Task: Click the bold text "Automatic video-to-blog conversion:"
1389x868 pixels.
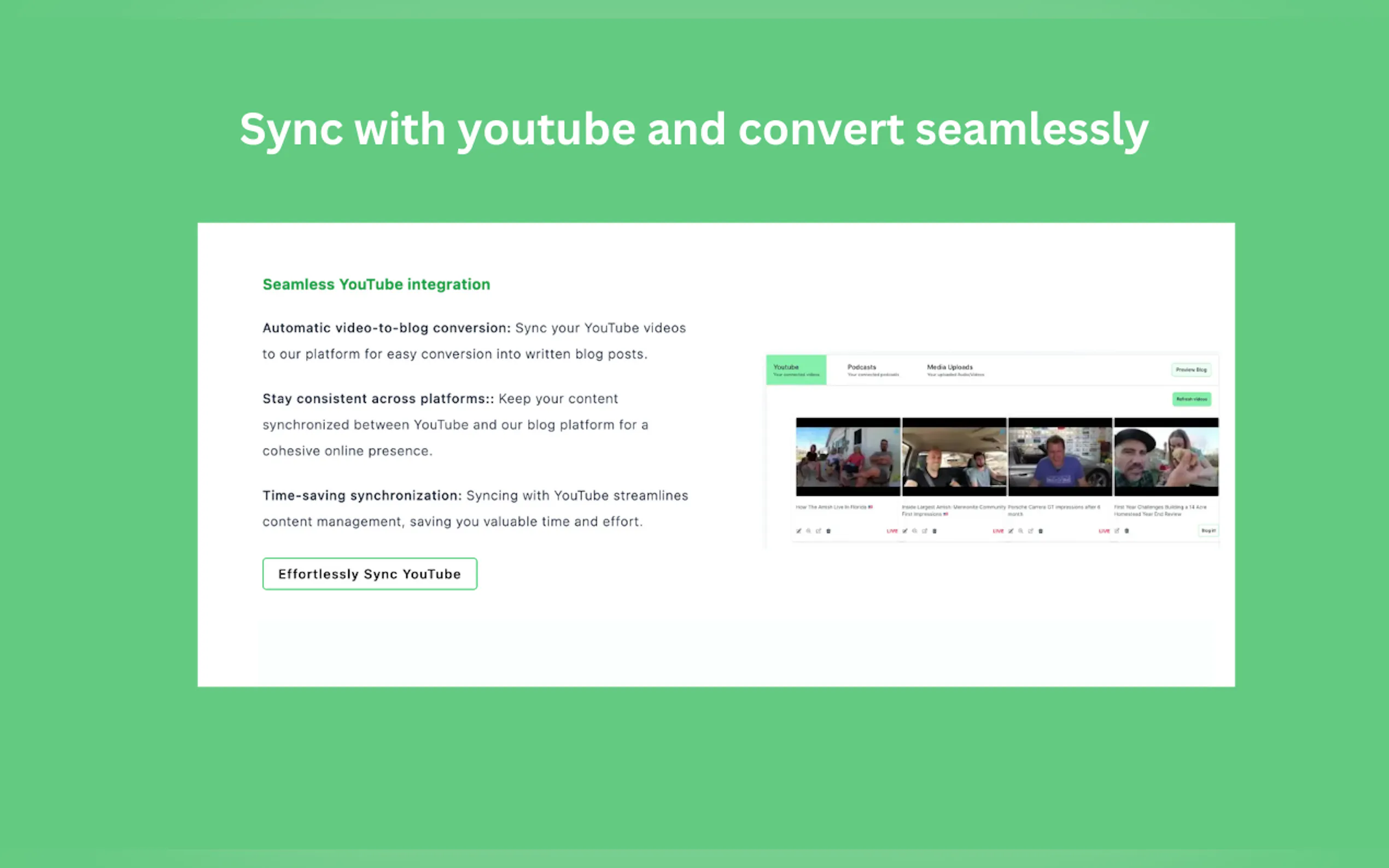Action: (x=387, y=328)
